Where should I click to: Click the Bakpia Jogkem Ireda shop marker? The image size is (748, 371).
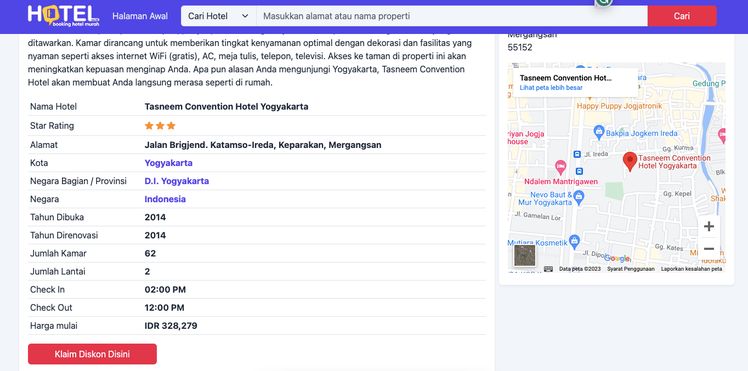[x=599, y=131]
